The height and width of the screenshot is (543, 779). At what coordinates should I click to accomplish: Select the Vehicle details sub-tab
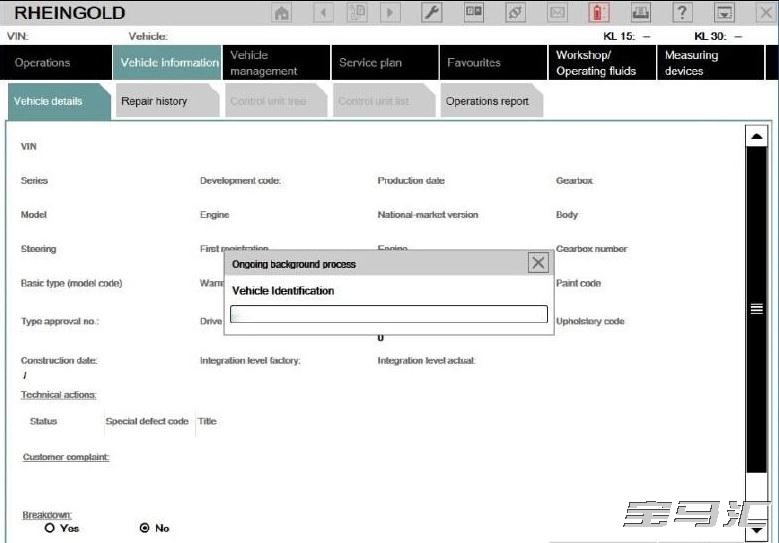59,101
